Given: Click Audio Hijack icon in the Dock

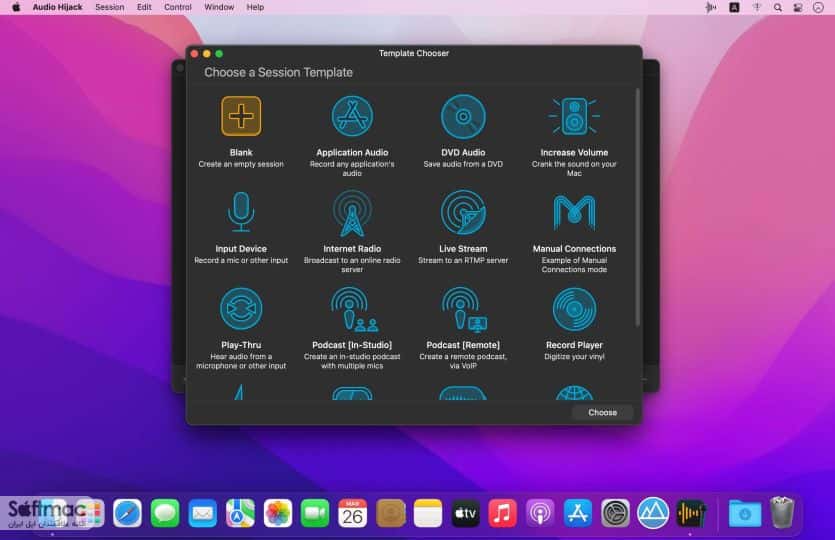Looking at the screenshot, I should pyautogui.click(x=691, y=513).
